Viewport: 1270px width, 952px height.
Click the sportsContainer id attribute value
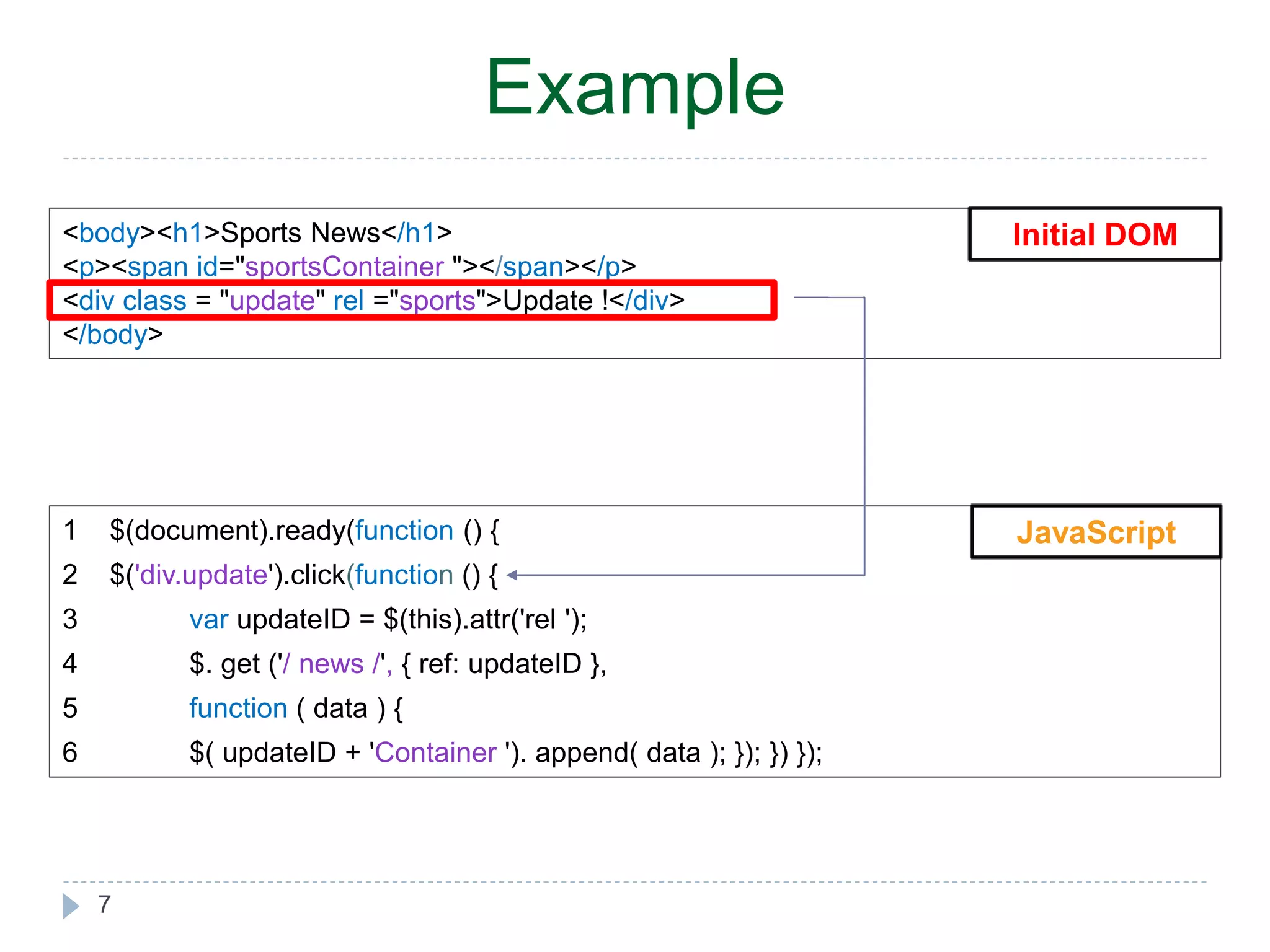(x=345, y=267)
